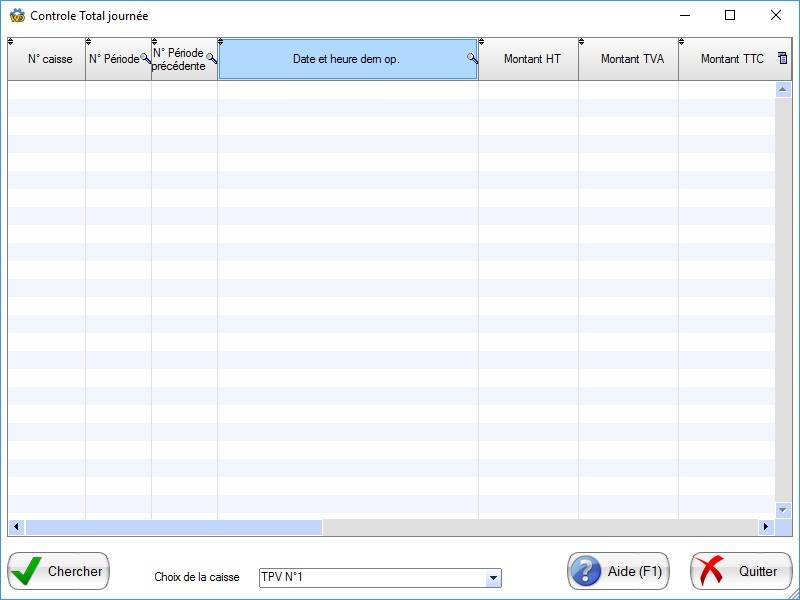Click the red X Quitter icon
Viewport: 800px width, 600px height.
point(711,571)
